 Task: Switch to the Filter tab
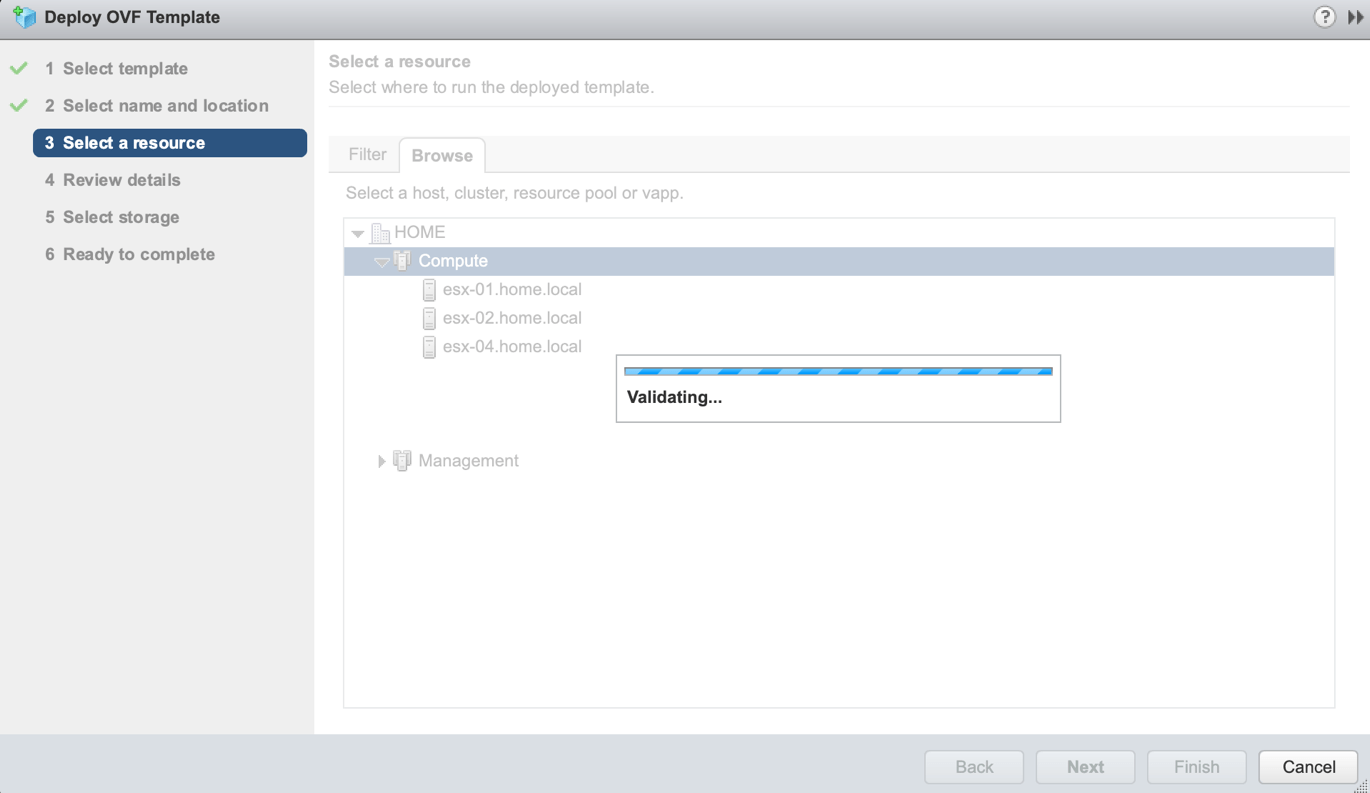tap(367, 155)
